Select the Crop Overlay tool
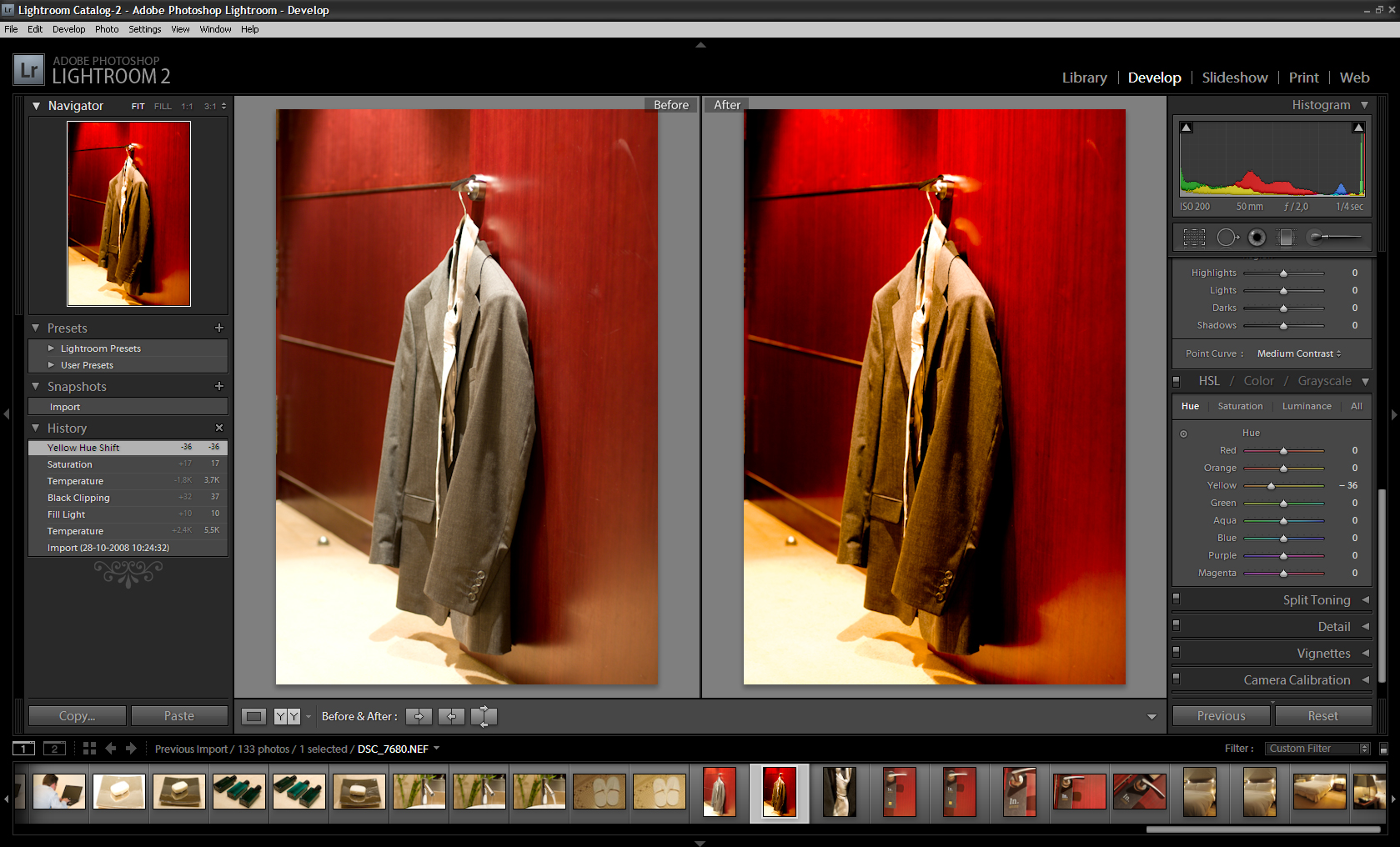Viewport: 1400px width, 847px height. [1194, 238]
